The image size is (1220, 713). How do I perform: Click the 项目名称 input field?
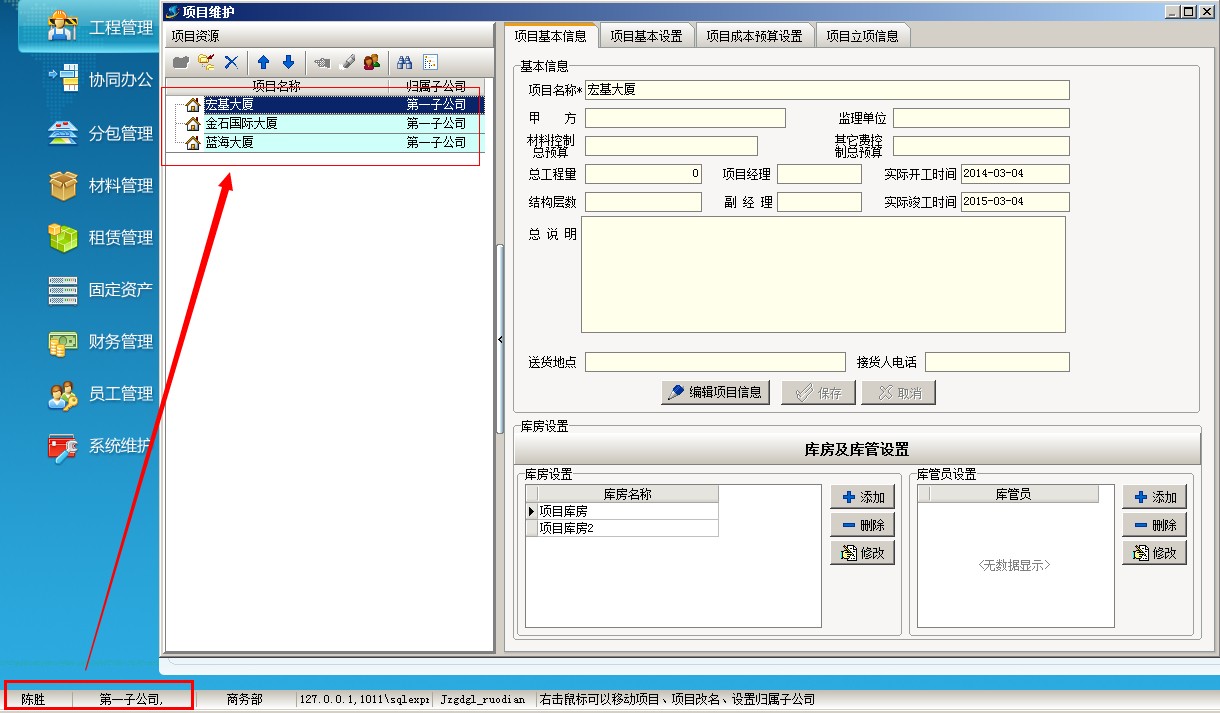826,90
